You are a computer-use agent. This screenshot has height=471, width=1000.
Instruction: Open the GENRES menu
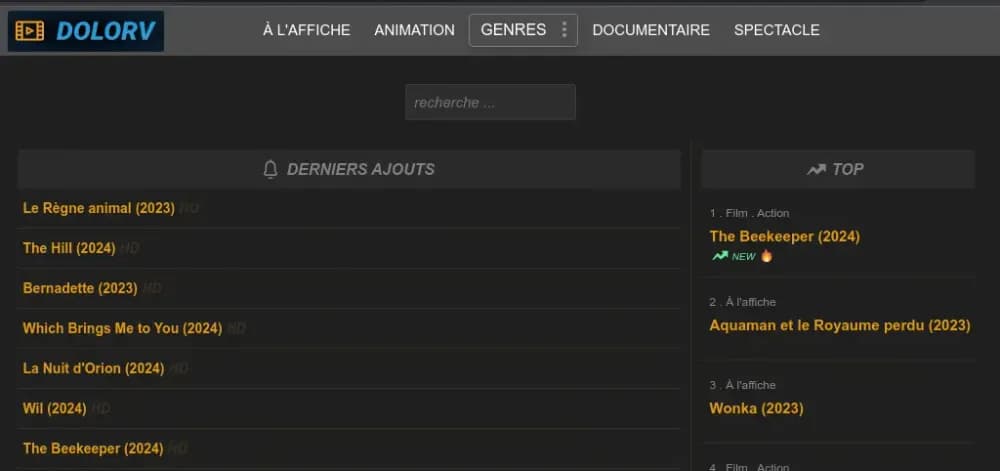[x=513, y=30]
